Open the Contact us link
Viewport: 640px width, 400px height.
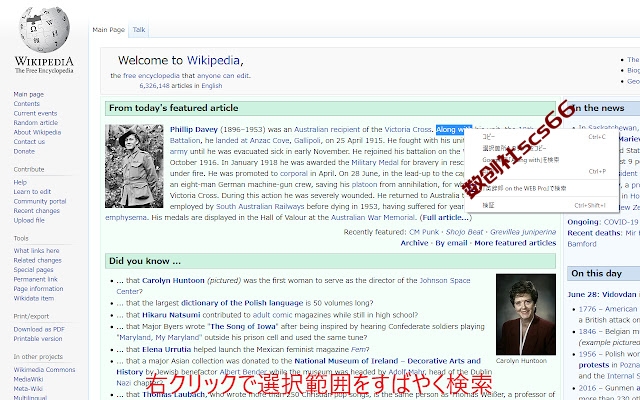click(x=29, y=142)
